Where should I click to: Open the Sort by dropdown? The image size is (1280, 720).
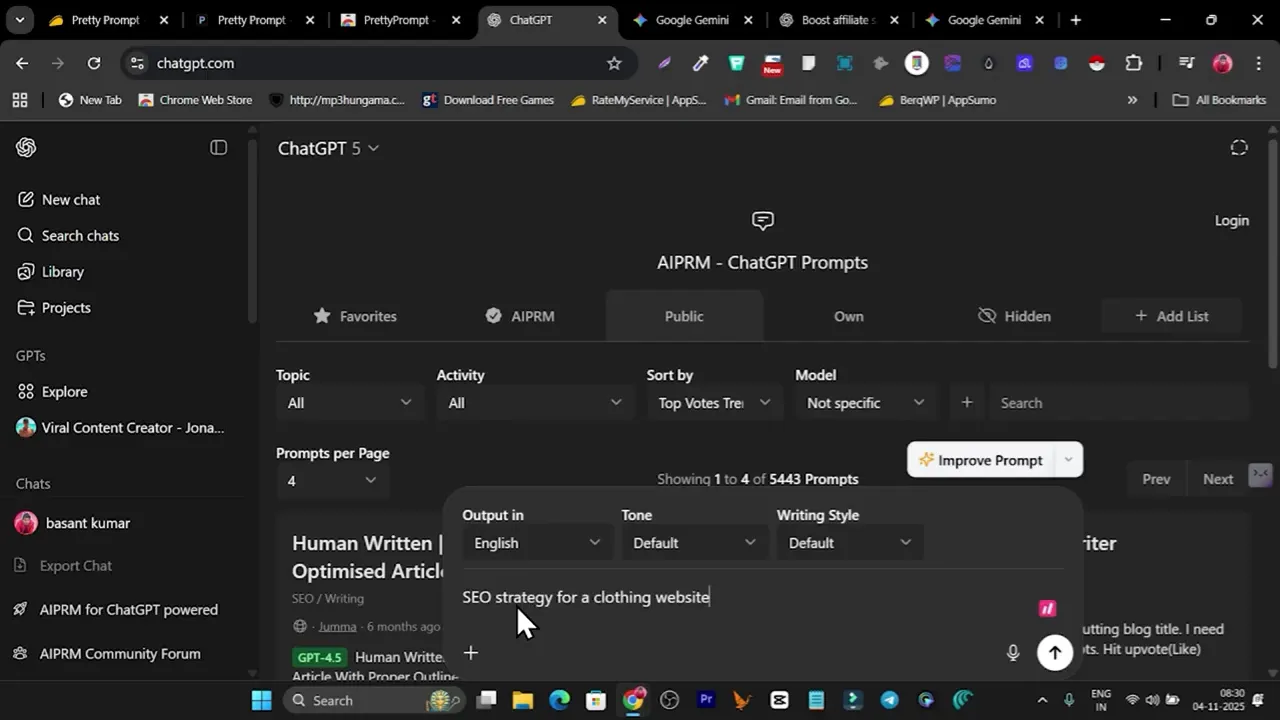(712, 402)
